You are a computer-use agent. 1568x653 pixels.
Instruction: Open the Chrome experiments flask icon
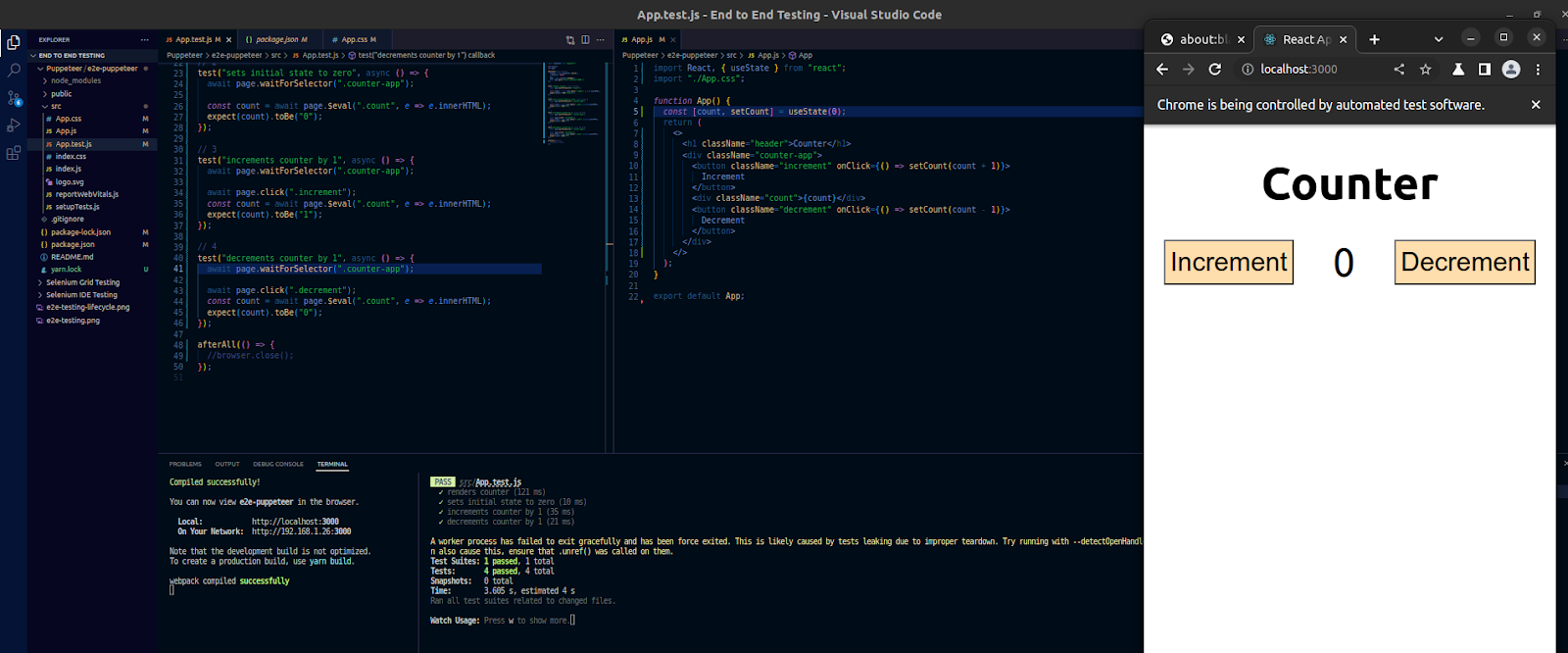[x=1458, y=70]
